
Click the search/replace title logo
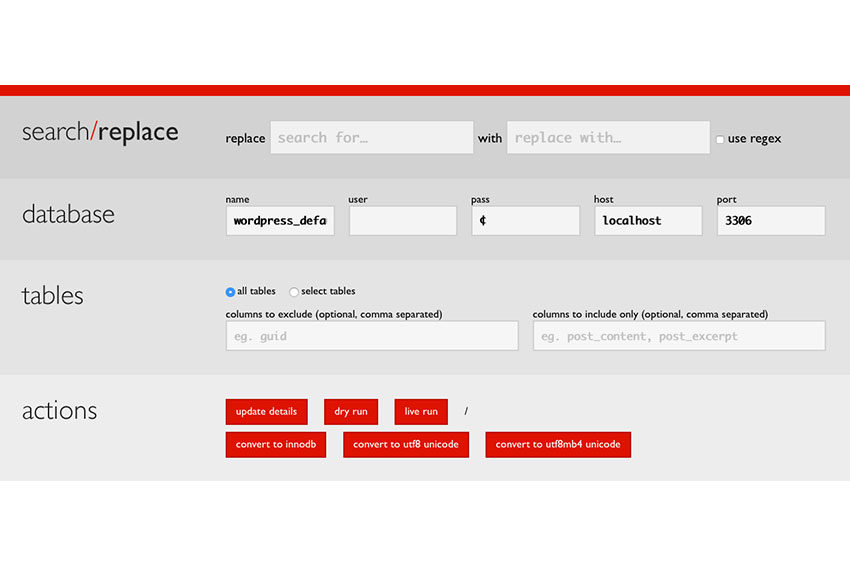coord(100,132)
